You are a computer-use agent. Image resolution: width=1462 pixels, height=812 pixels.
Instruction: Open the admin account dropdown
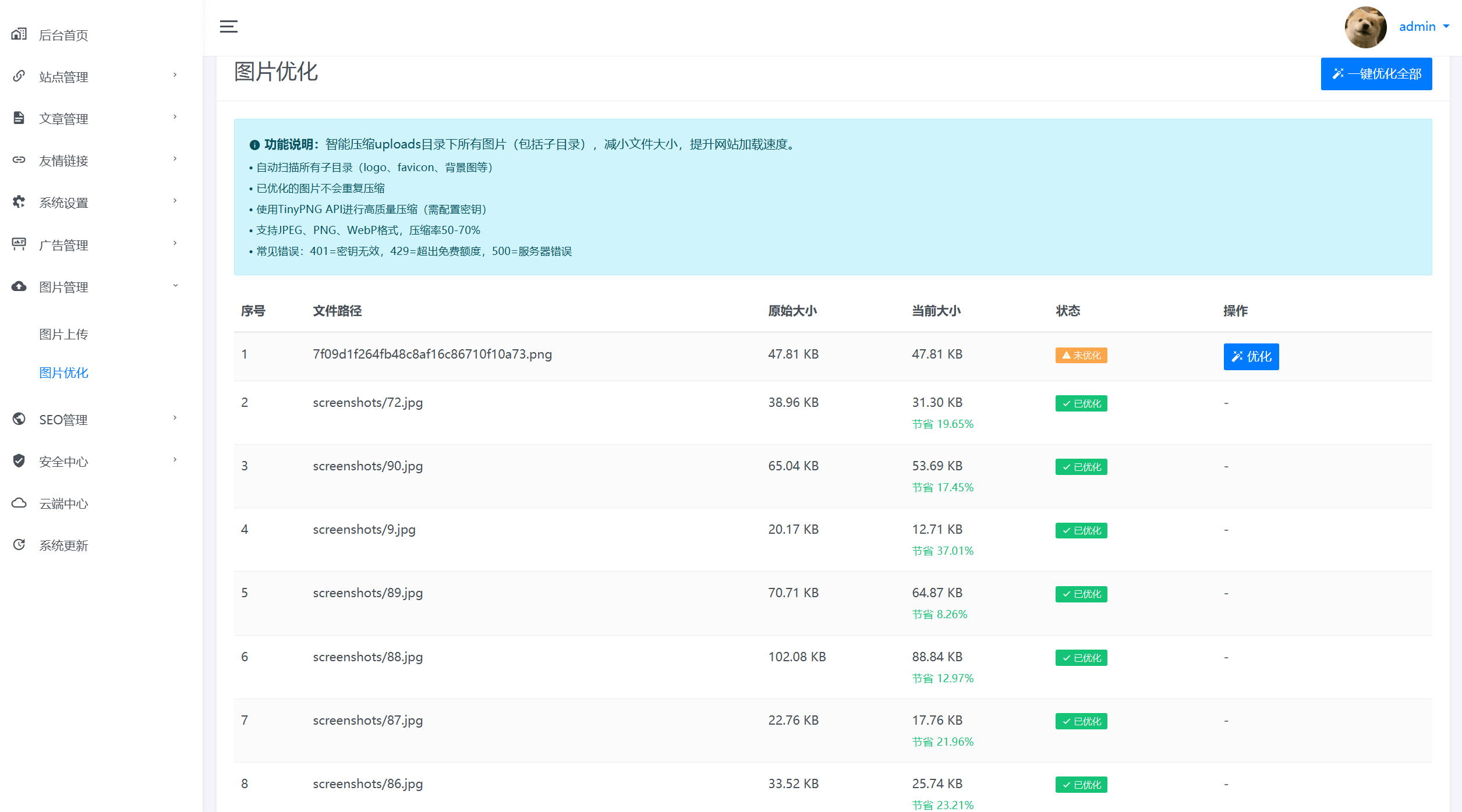[1424, 27]
